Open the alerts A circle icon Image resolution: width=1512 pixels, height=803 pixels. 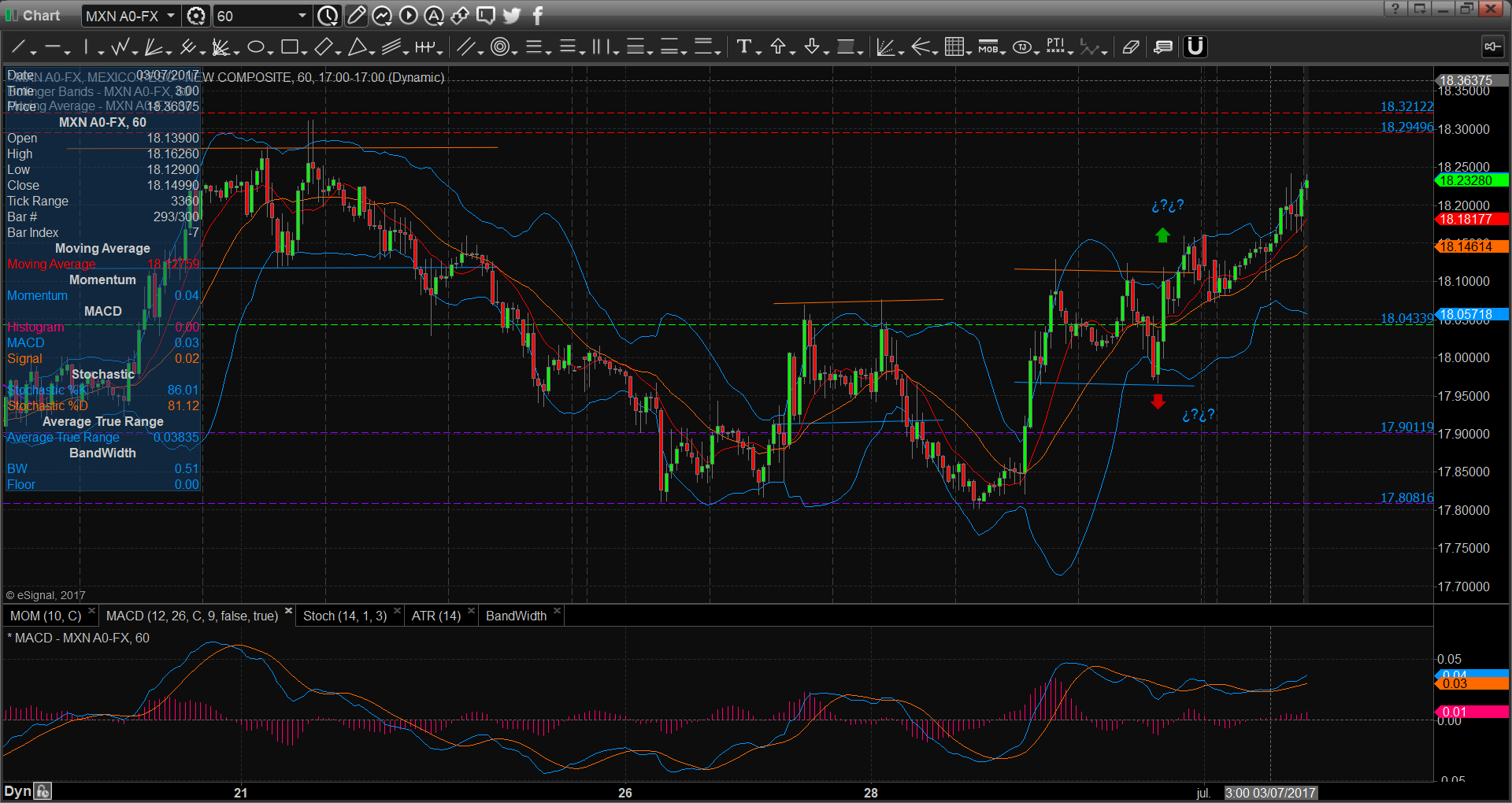tap(434, 16)
